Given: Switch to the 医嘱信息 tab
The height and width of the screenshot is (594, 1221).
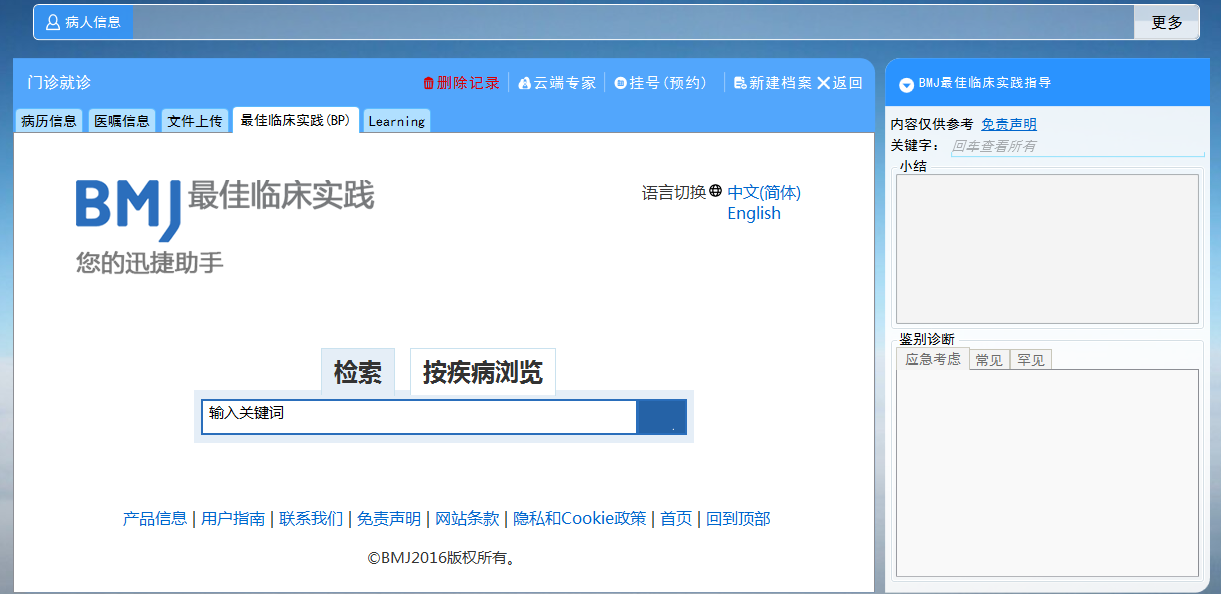Looking at the screenshot, I should (122, 121).
